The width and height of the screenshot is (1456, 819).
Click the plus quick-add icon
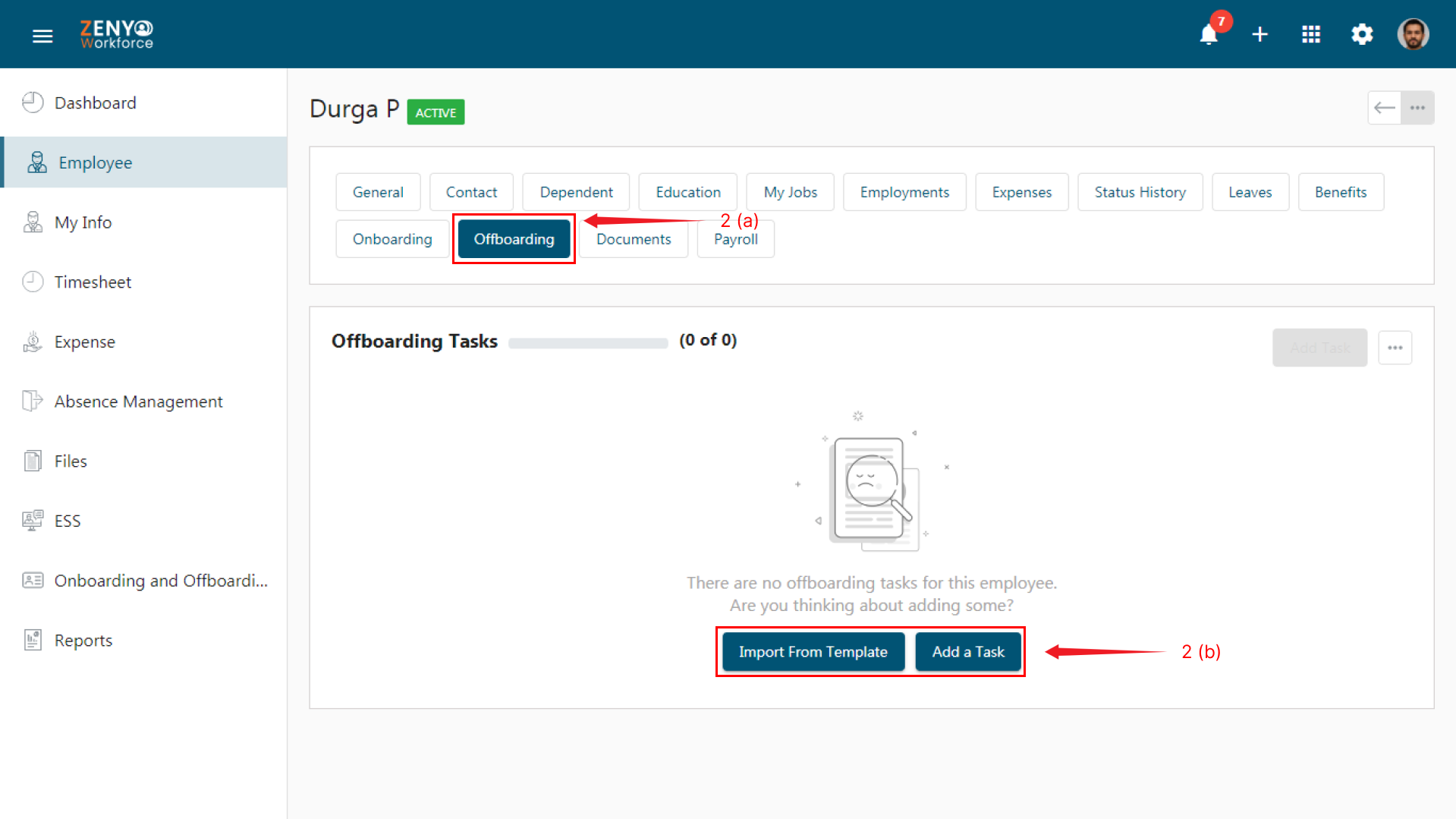(1259, 35)
